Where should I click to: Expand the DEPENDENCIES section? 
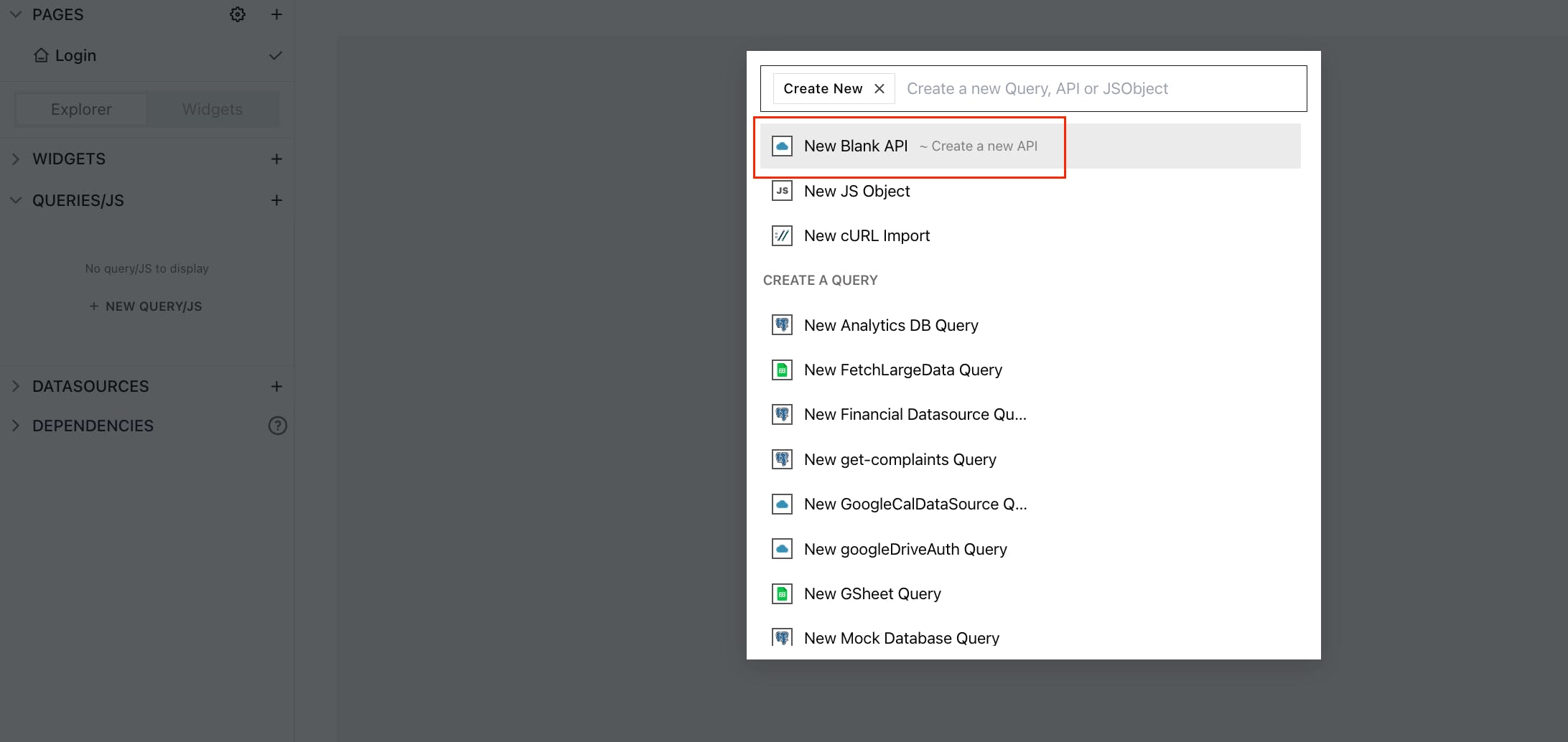16,426
